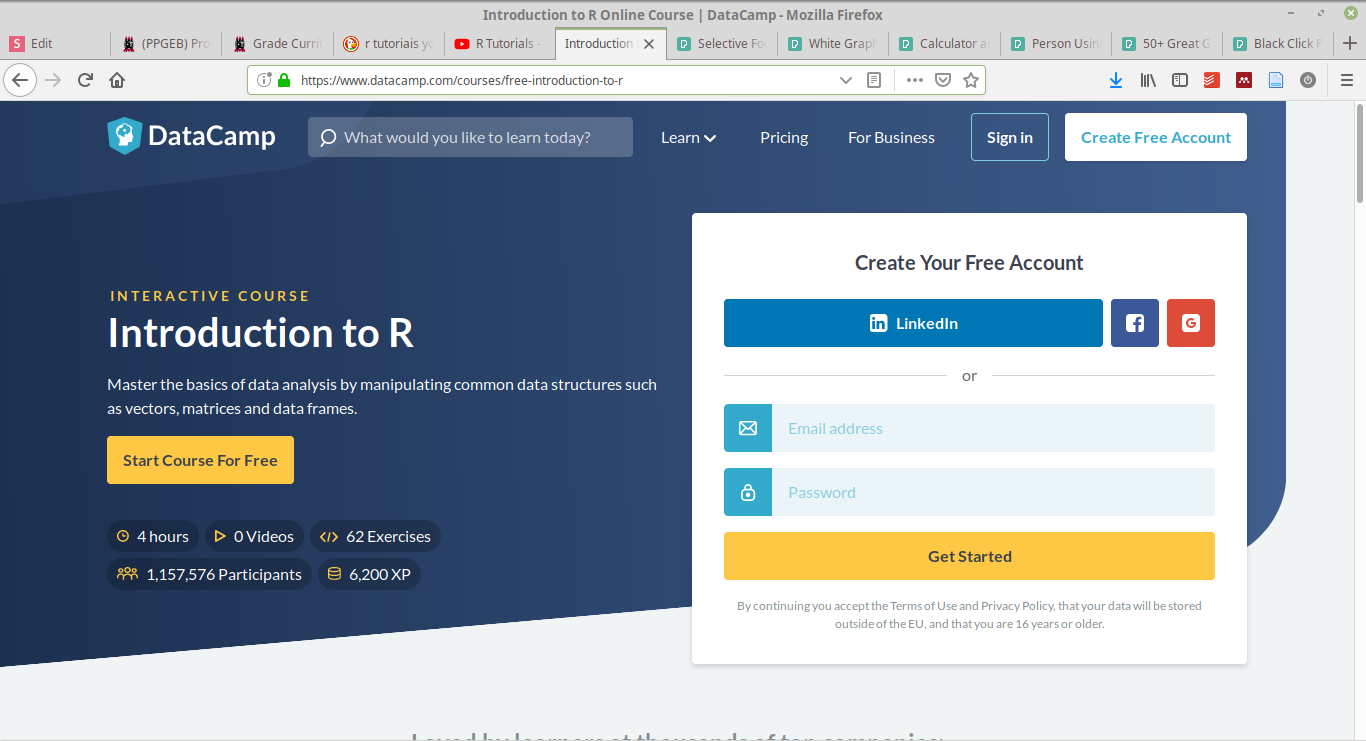Open the Privacy Policy link
The width and height of the screenshot is (1366, 741).
coord(1017,606)
